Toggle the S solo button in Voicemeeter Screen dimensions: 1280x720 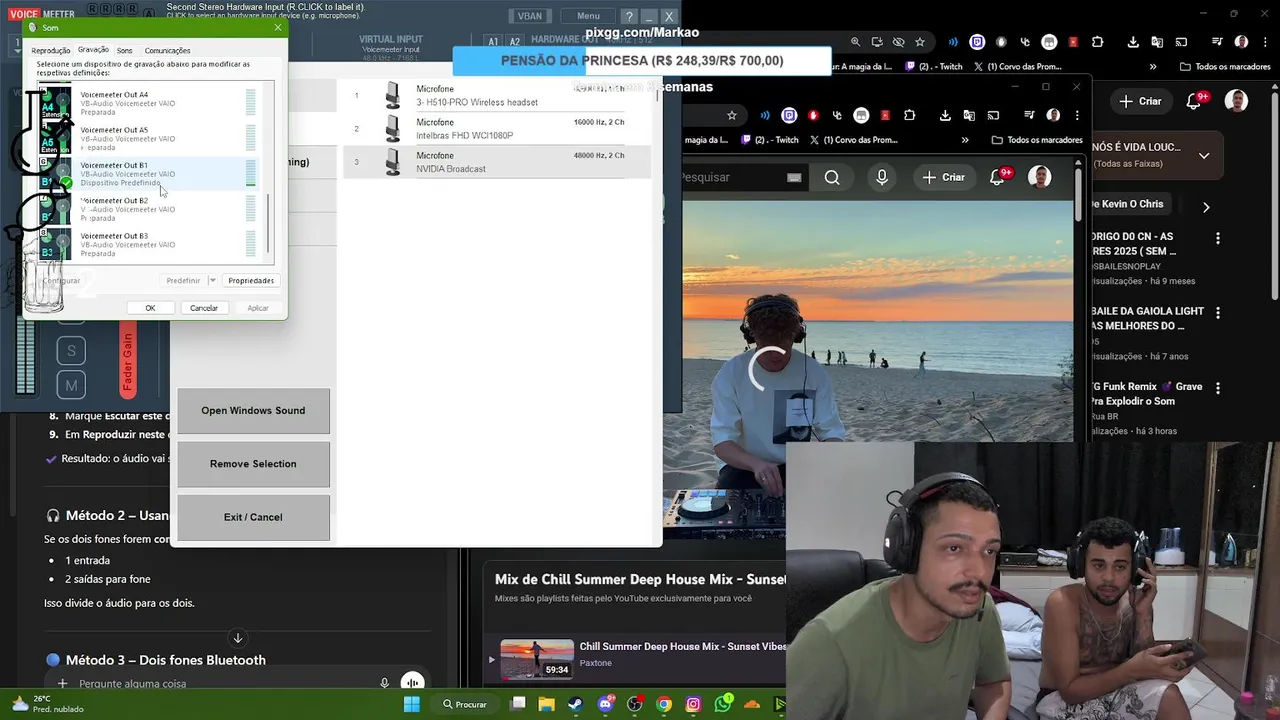71,351
